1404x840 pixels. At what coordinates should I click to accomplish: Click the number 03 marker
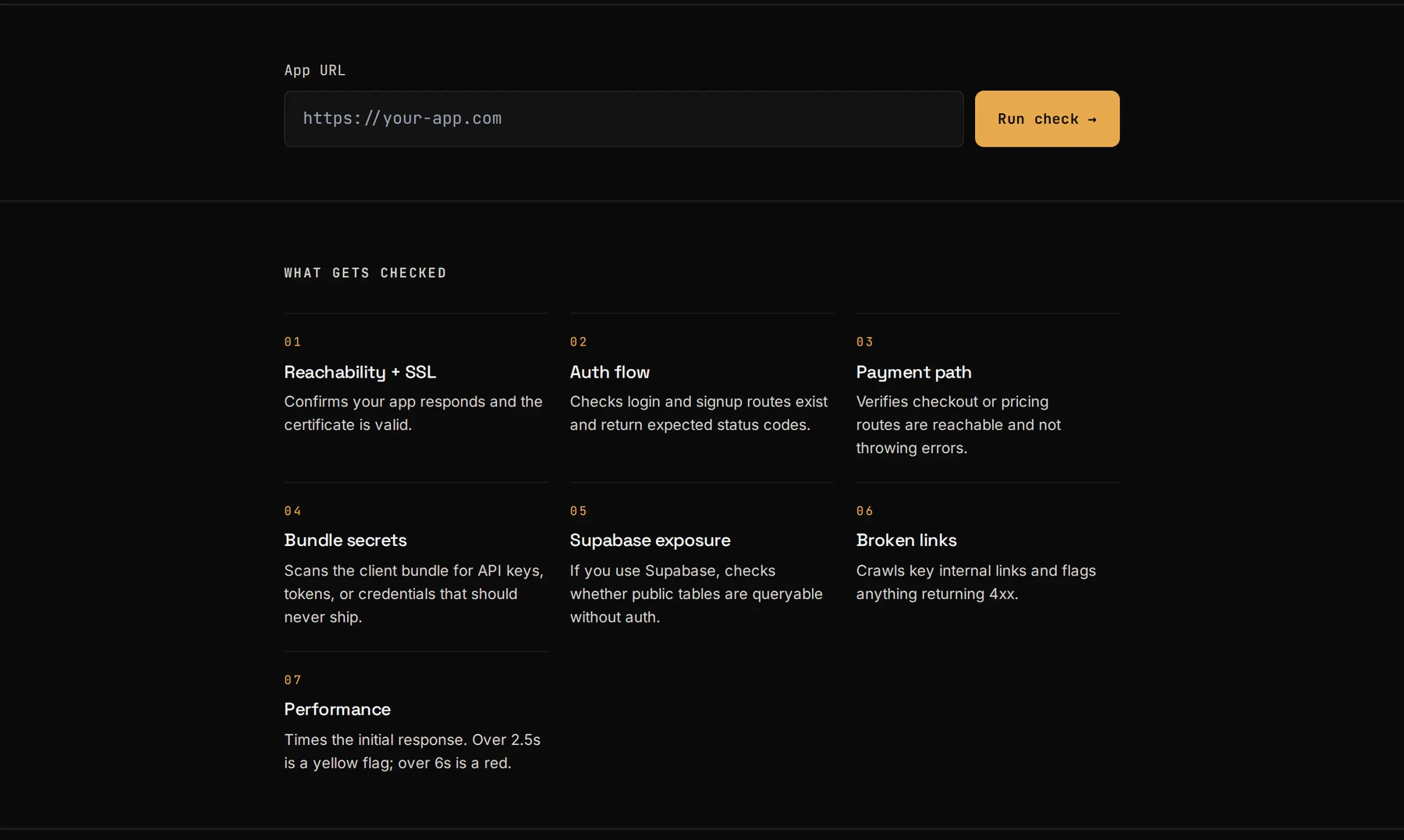coord(864,342)
